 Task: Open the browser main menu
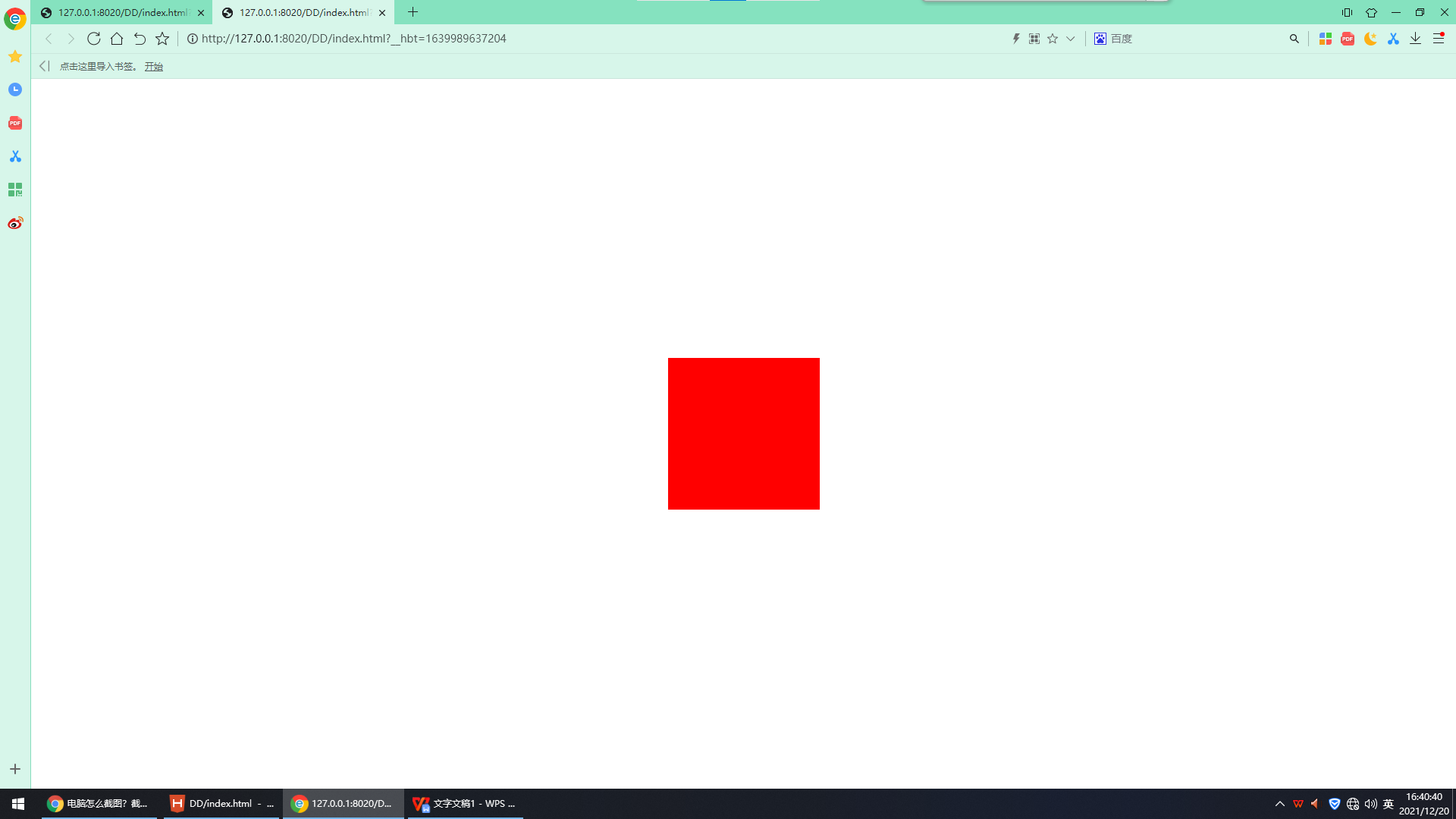(1439, 39)
